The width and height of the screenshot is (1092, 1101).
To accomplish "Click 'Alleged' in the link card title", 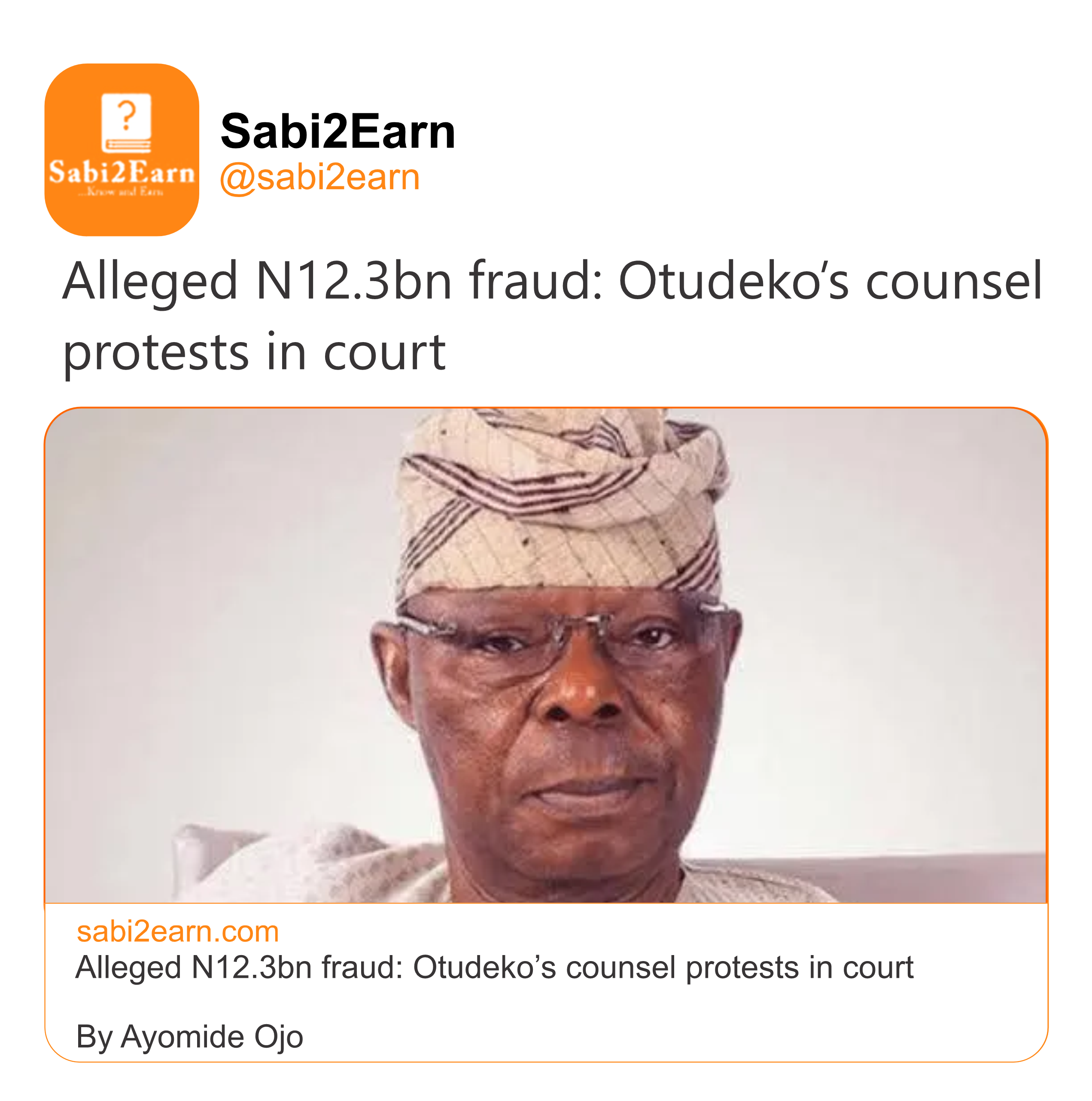I will pyautogui.click(x=128, y=968).
